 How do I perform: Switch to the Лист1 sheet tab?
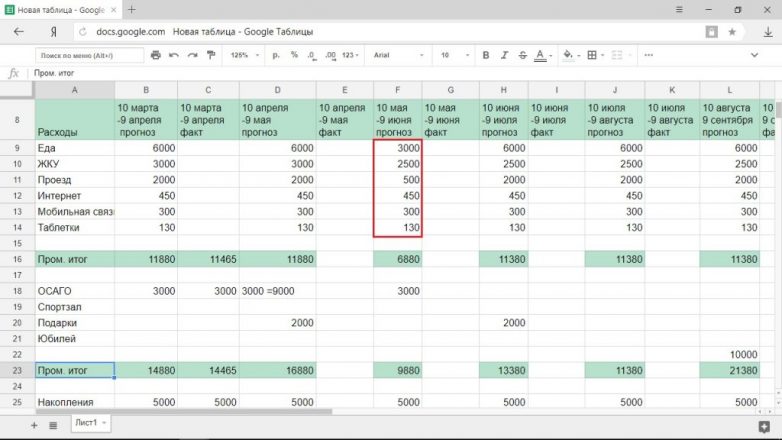[x=90, y=424]
